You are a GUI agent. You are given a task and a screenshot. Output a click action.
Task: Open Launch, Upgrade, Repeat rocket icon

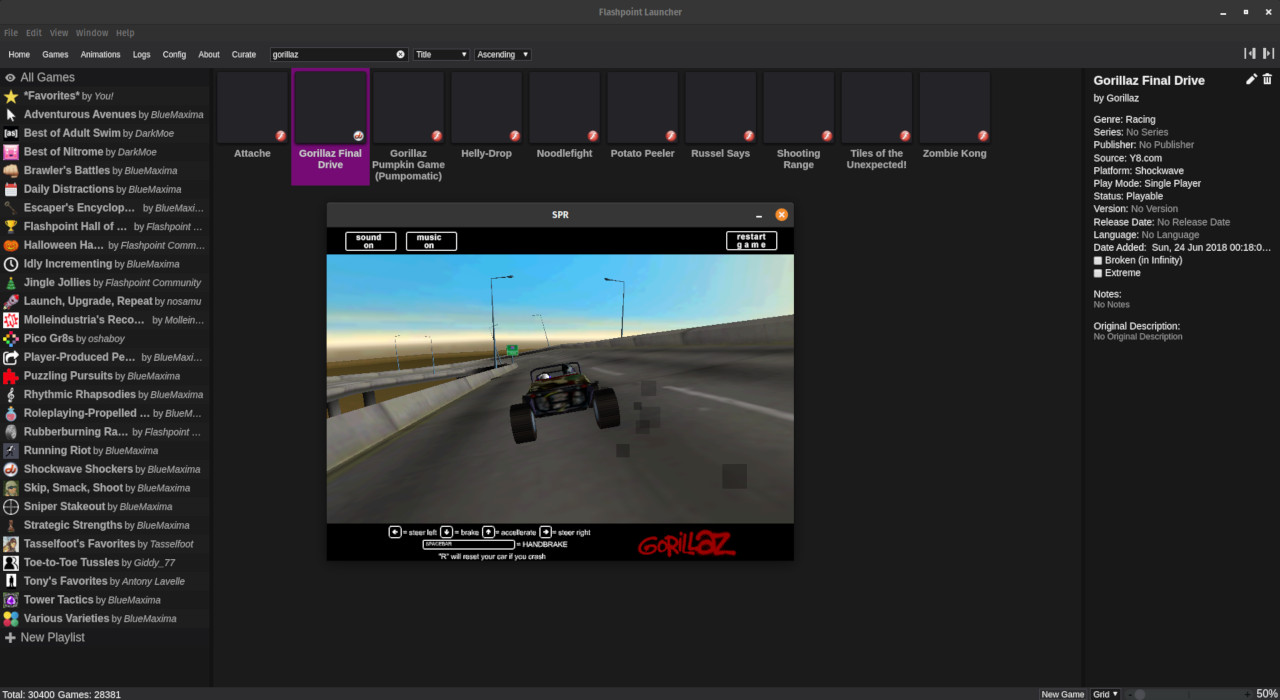[10, 301]
